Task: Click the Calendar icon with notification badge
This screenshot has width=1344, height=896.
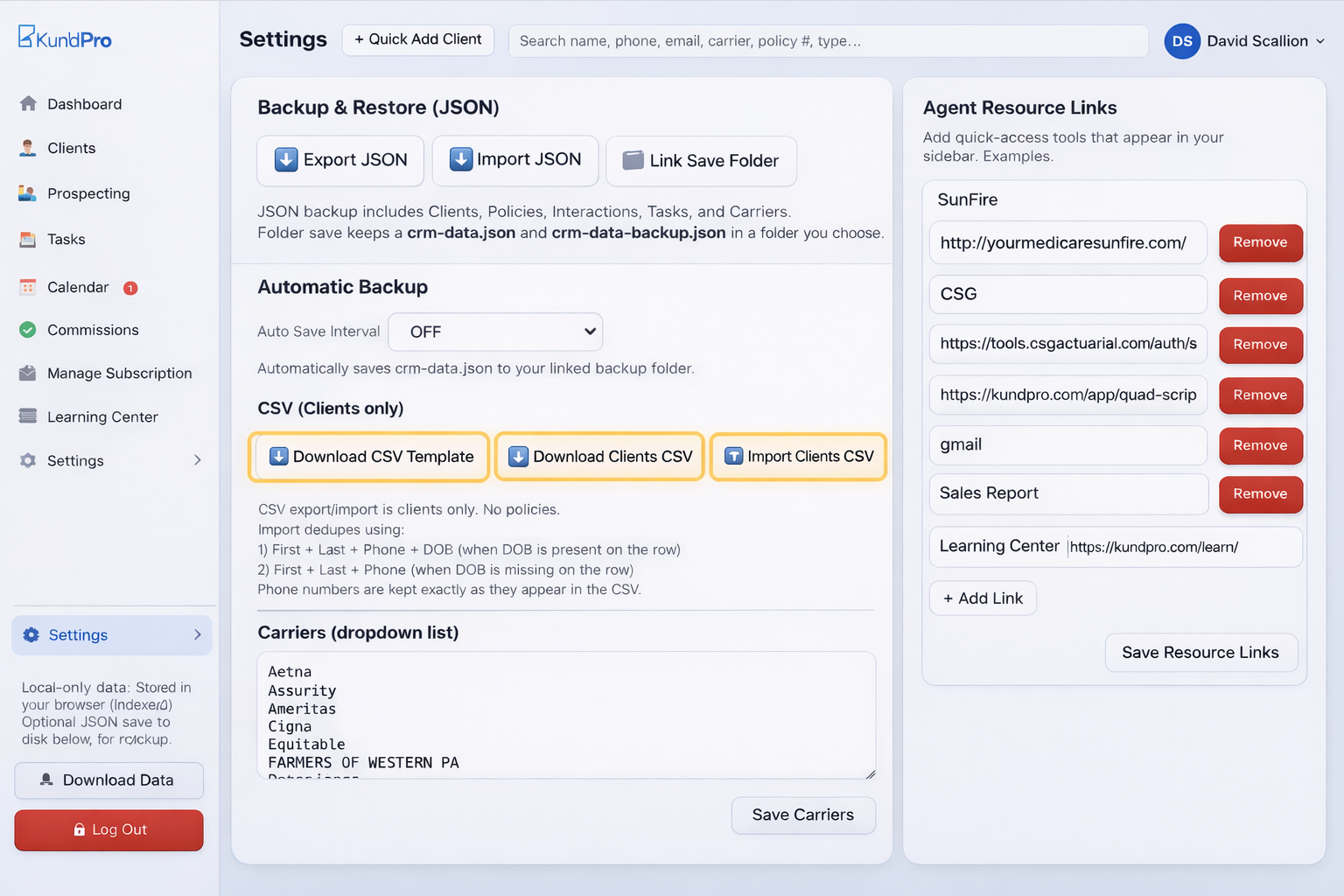Action: click(x=29, y=286)
